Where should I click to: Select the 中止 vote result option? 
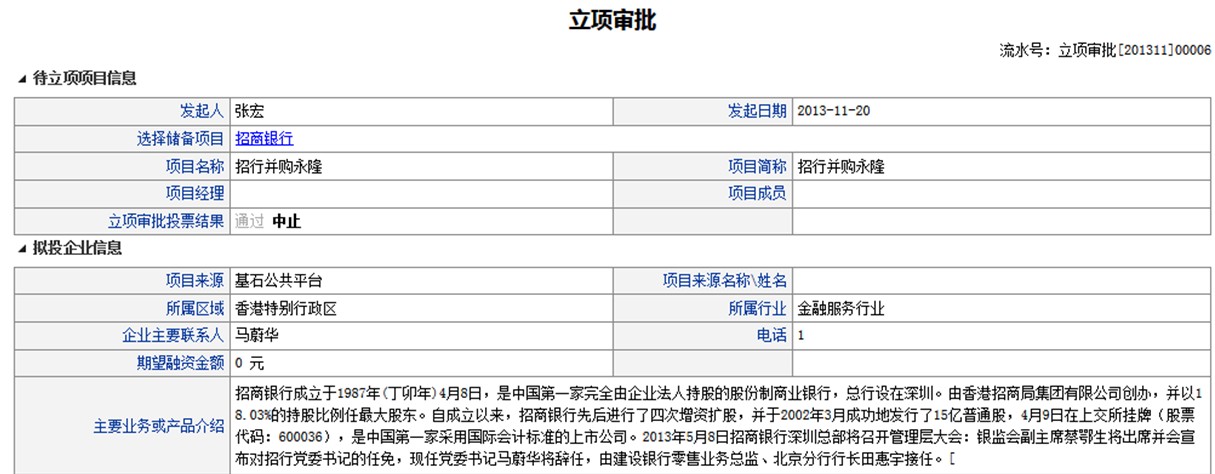(286, 222)
